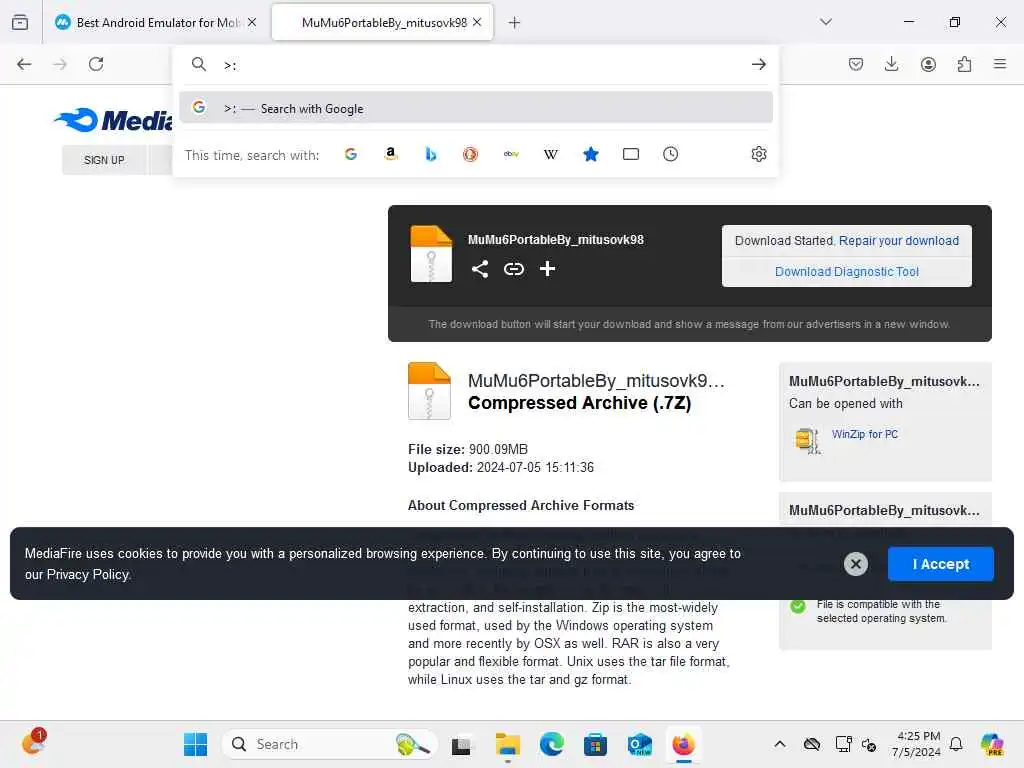Share the MuMu6Portable file

point(480,269)
